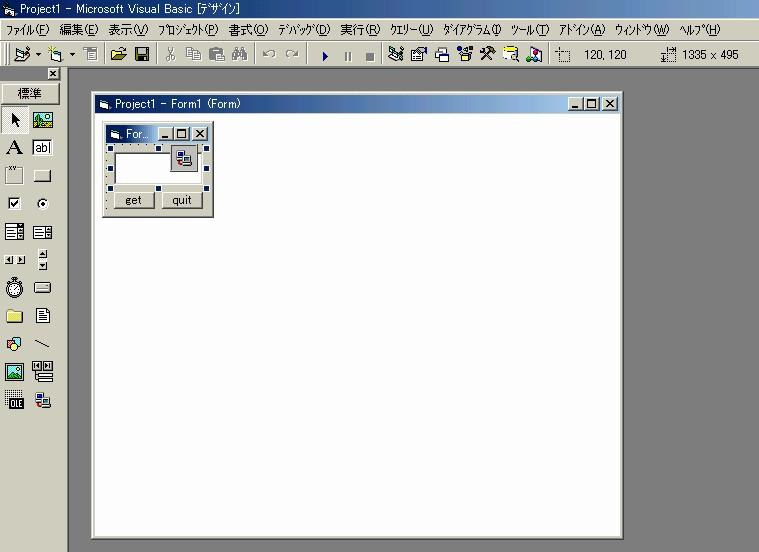Open the 編集(E) menu
The height and width of the screenshot is (552, 759).
click(x=79, y=30)
